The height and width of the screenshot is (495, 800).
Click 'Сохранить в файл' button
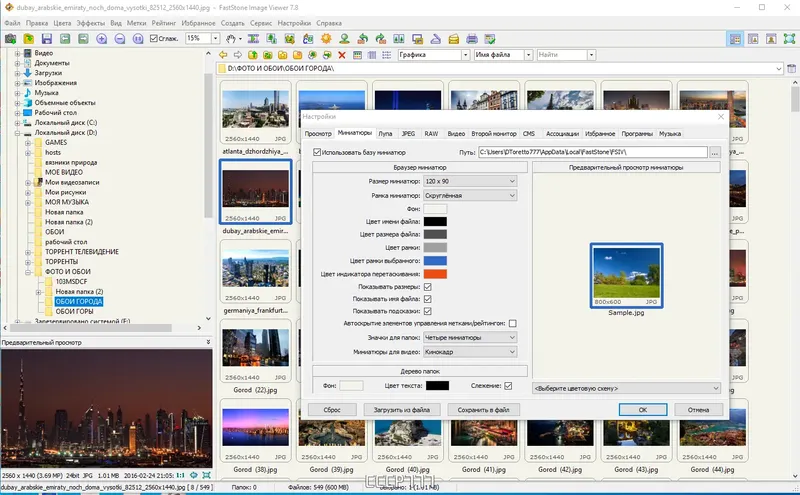(484, 410)
